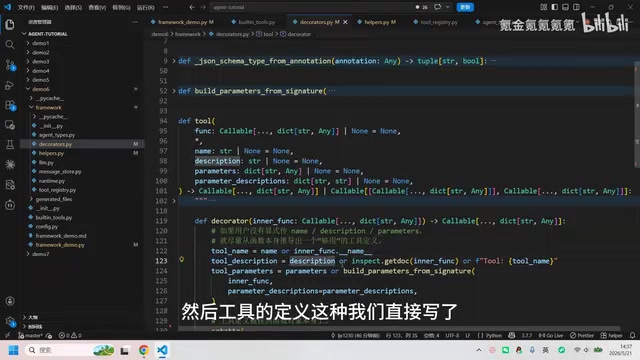Click the master branch indicator
The image size is (640, 360).
pos(30,336)
